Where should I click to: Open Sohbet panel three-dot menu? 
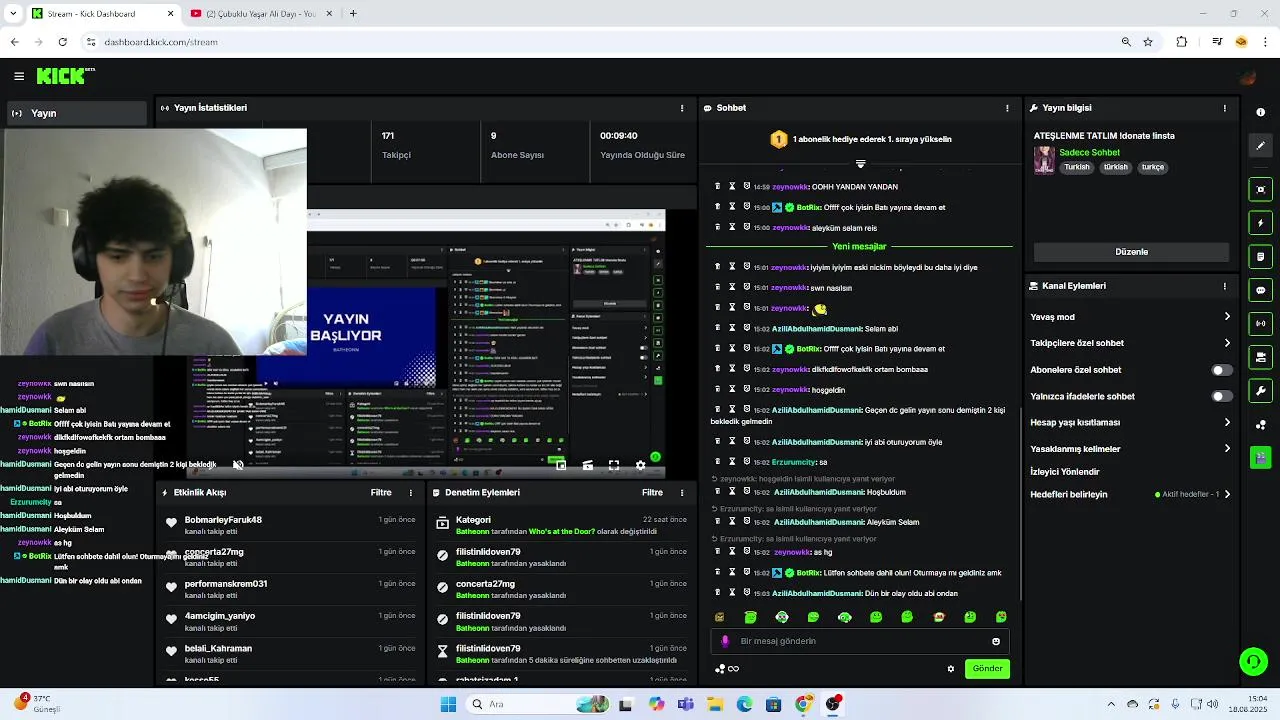(1007, 108)
